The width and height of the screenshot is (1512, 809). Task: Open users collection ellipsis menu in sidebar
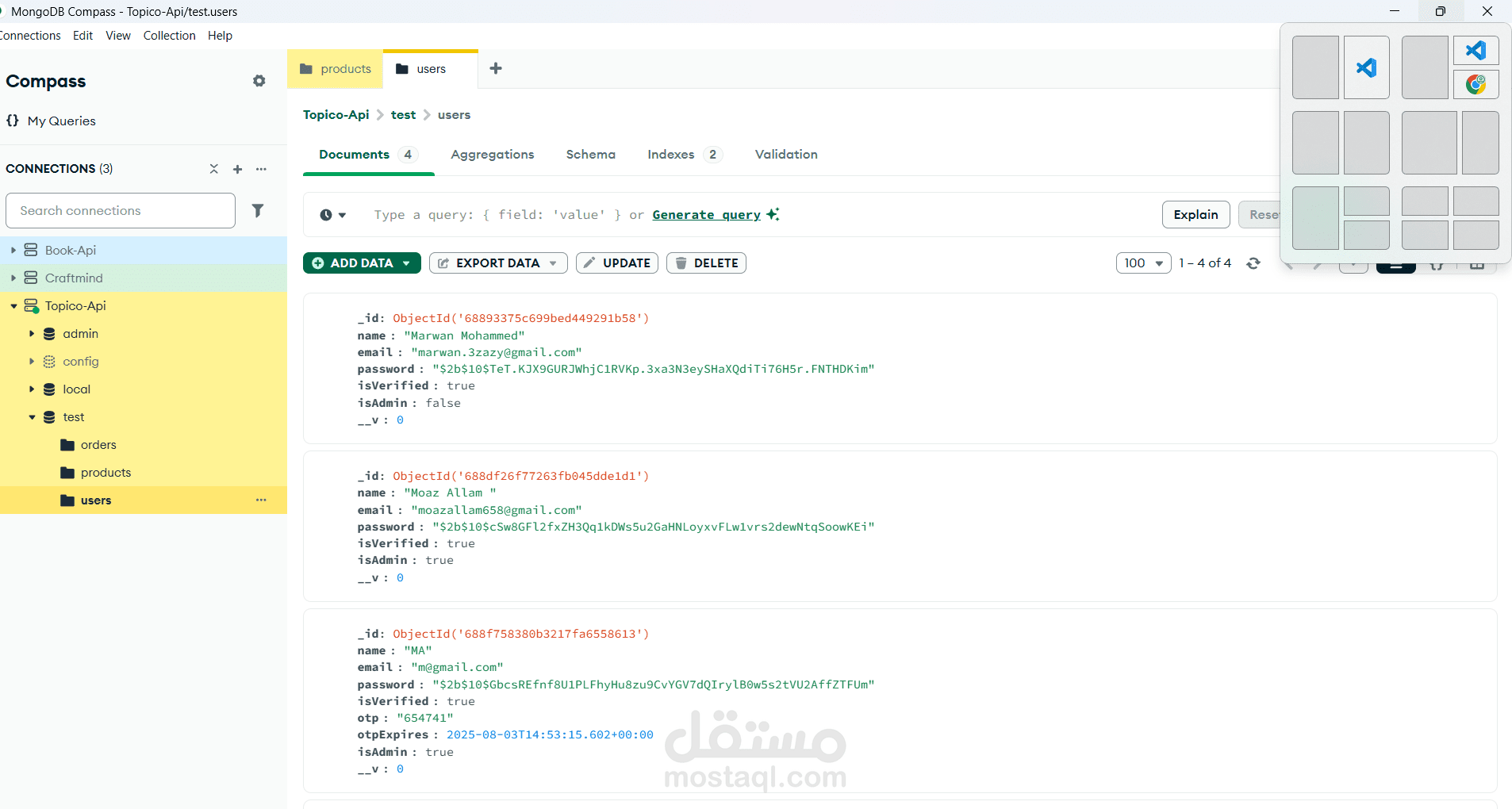click(x=261, y=500)
